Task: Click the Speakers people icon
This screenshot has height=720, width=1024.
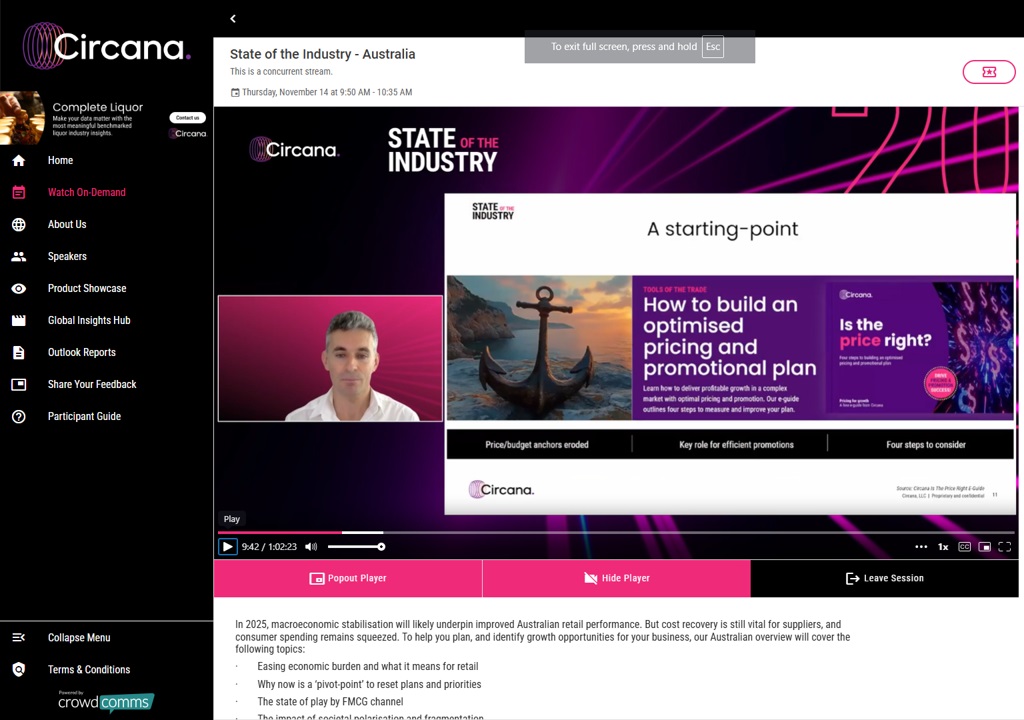Action: (x=19, y=256)
